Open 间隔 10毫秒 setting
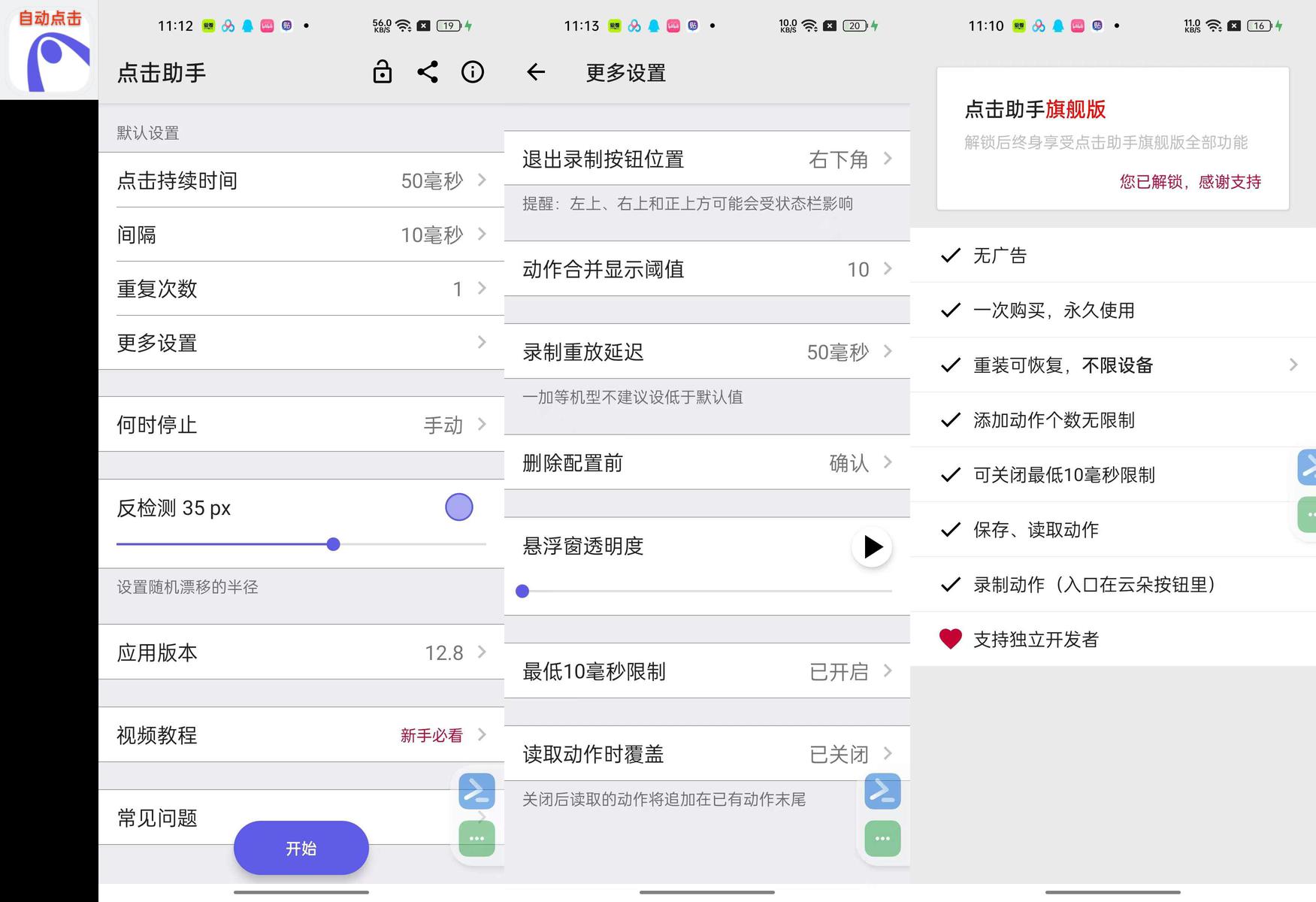1316x902 pixels. pos(301,235)
